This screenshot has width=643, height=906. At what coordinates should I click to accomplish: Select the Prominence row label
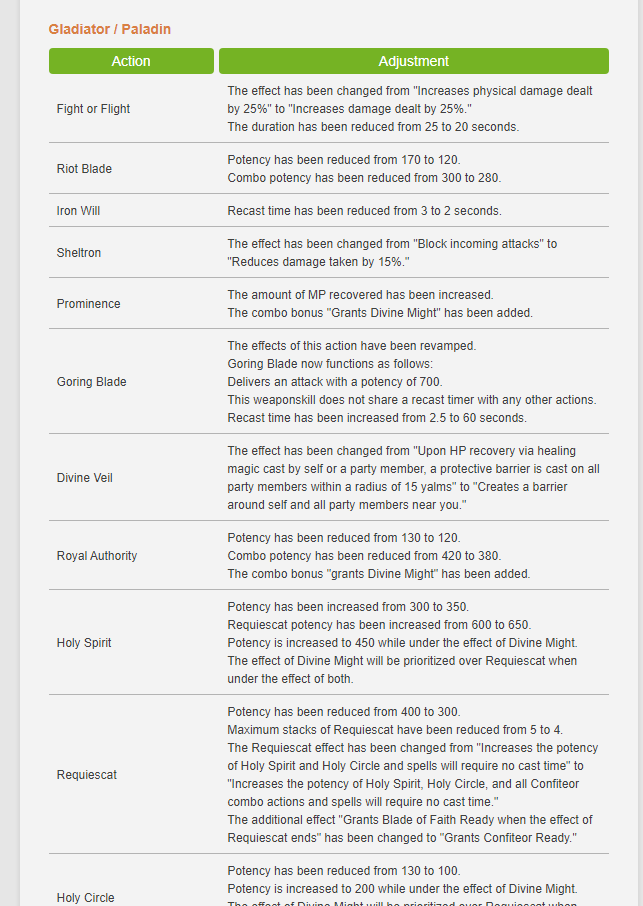[88, 304]
